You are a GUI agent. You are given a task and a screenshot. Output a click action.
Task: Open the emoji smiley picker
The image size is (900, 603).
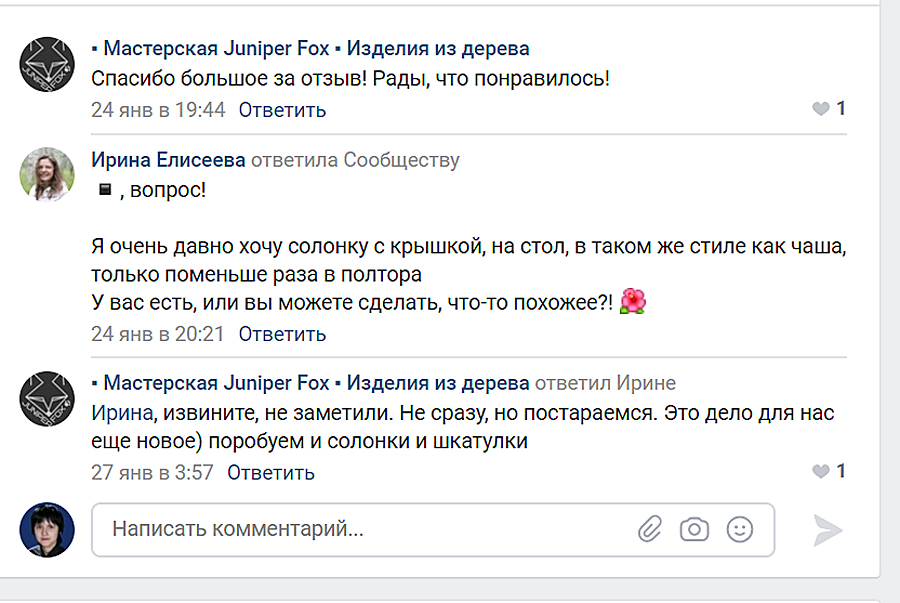click(740, 529)
